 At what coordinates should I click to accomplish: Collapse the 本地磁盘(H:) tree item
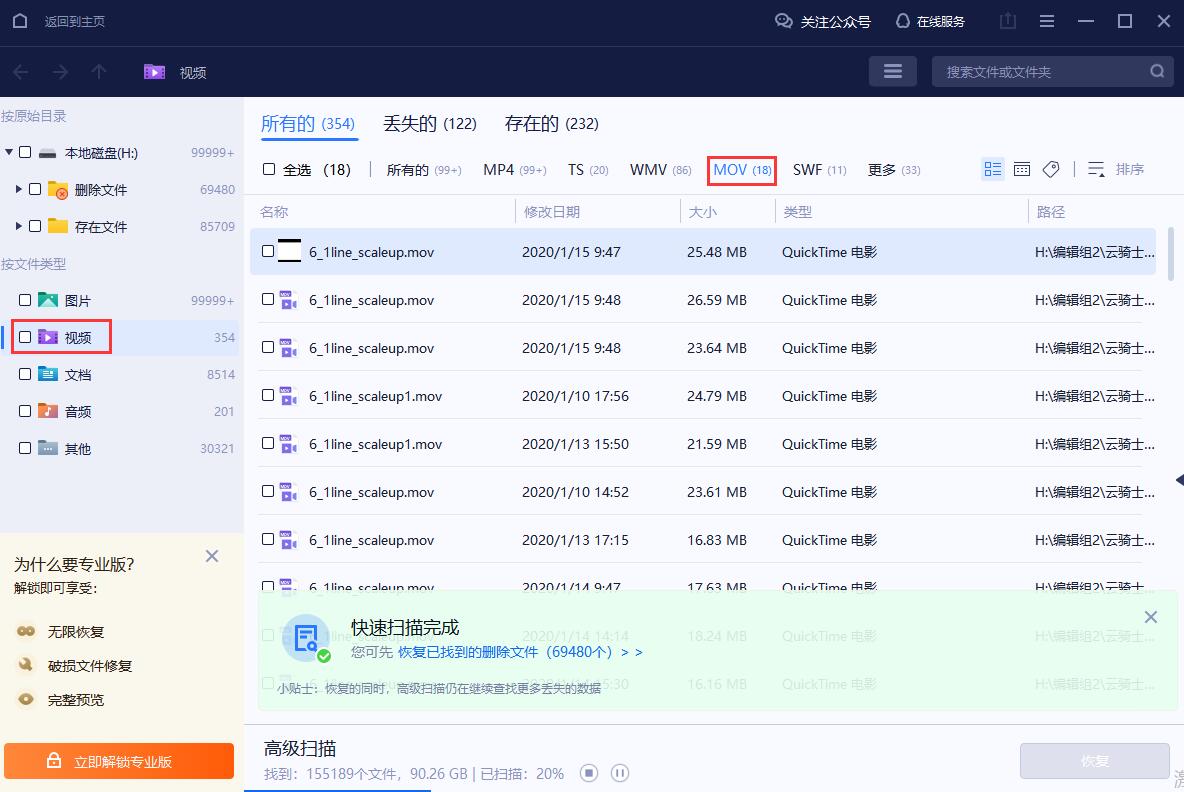tap(8, 152)
